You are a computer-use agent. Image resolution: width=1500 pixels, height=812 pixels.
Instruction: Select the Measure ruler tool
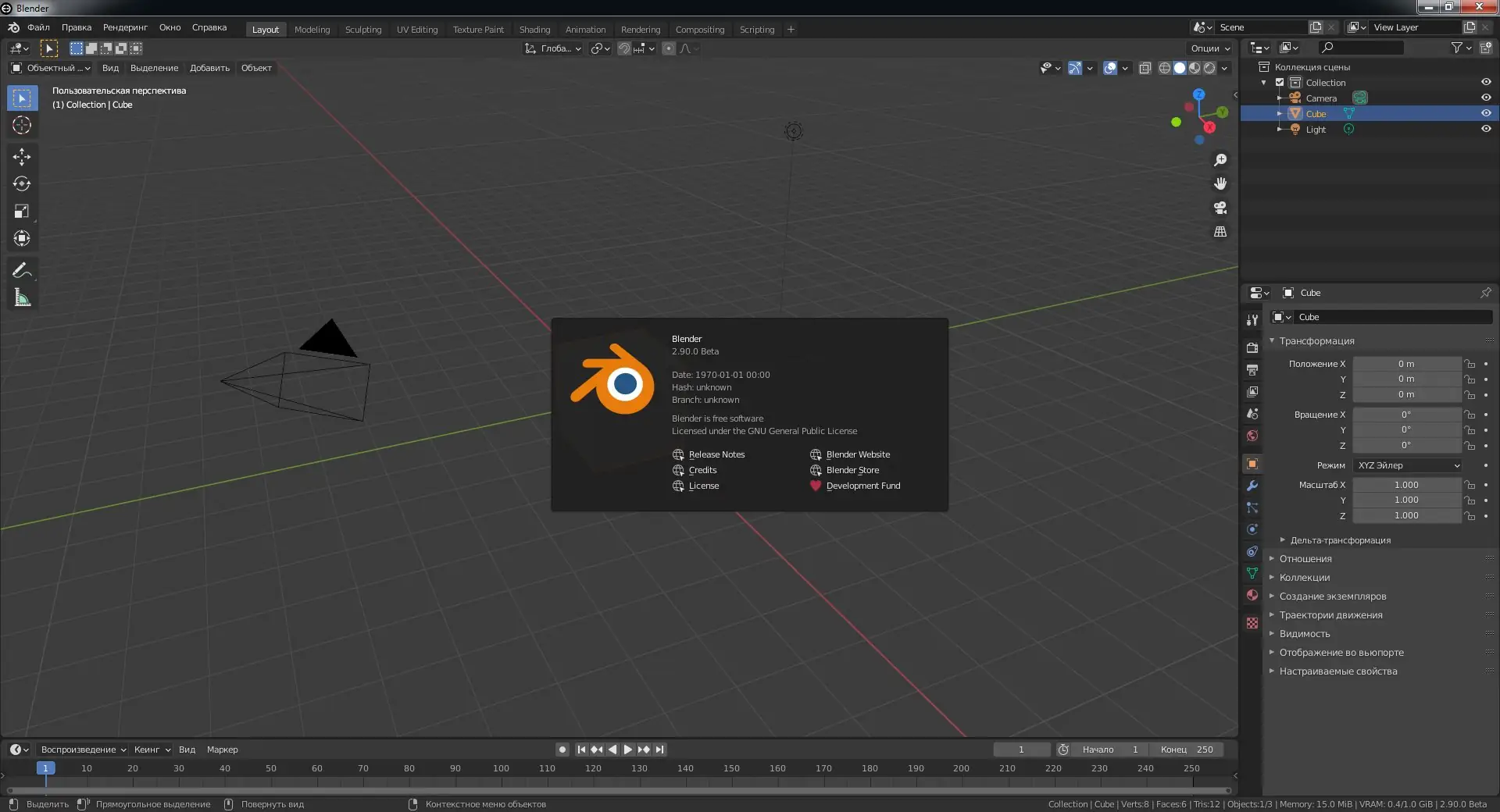click(22, 298)
